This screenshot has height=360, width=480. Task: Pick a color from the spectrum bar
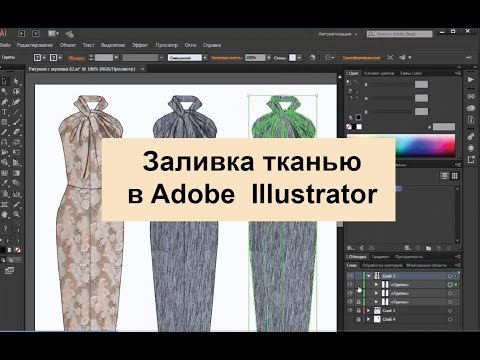tap(425, 145)
